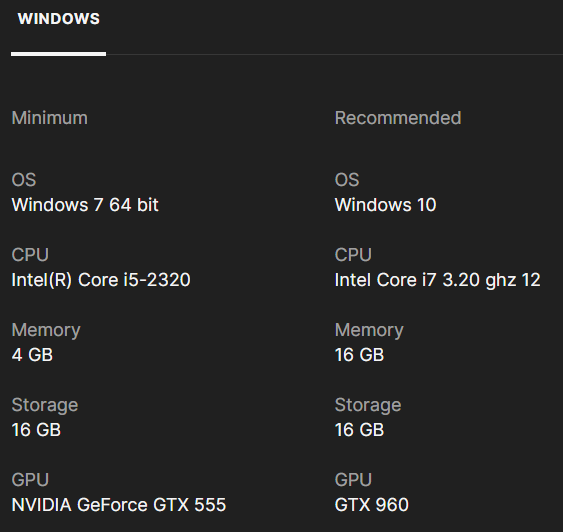Screen dimensions: 563x532
Task: Click the OS label under Recommended
Action: [x=347, y=180]
